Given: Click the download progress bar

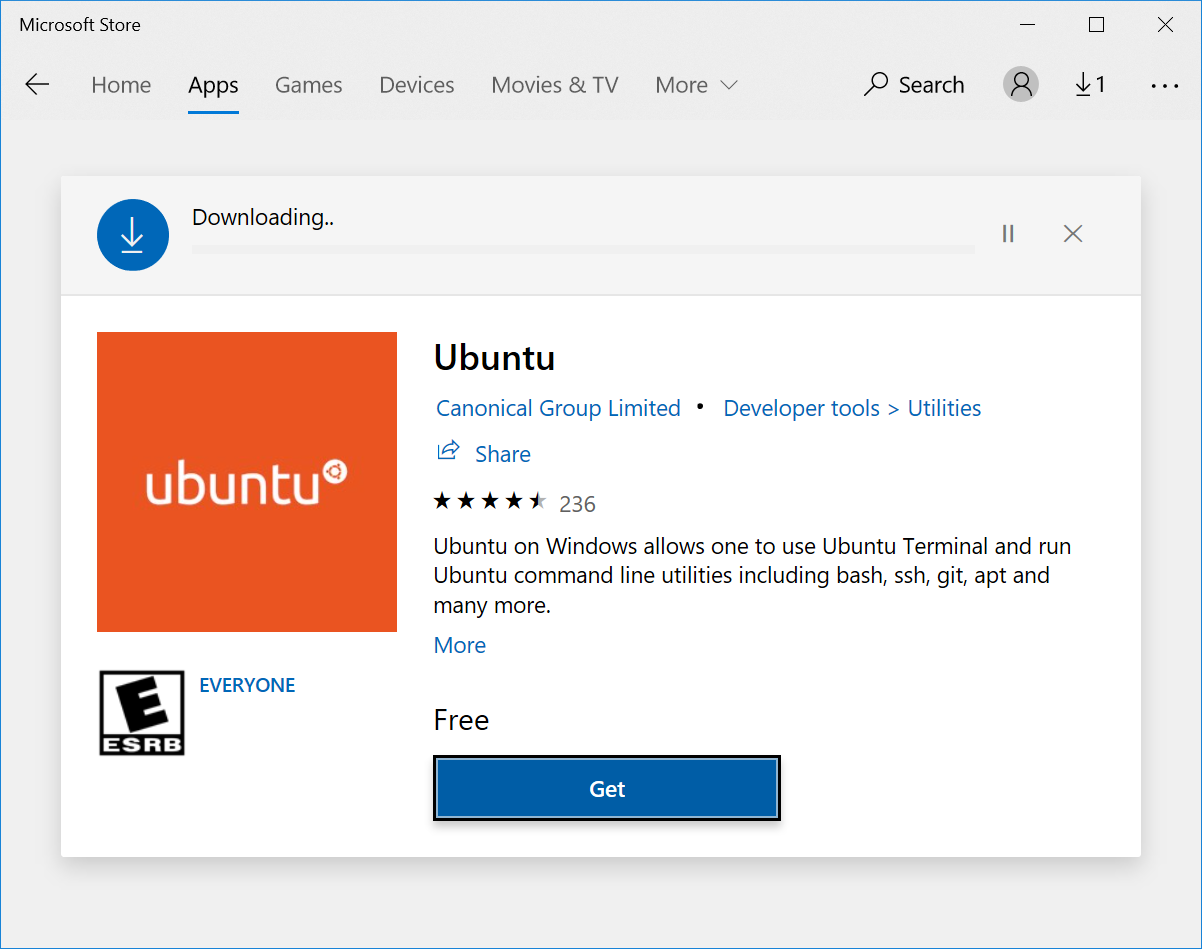Looking at the screenshot, I should (583, 249).
